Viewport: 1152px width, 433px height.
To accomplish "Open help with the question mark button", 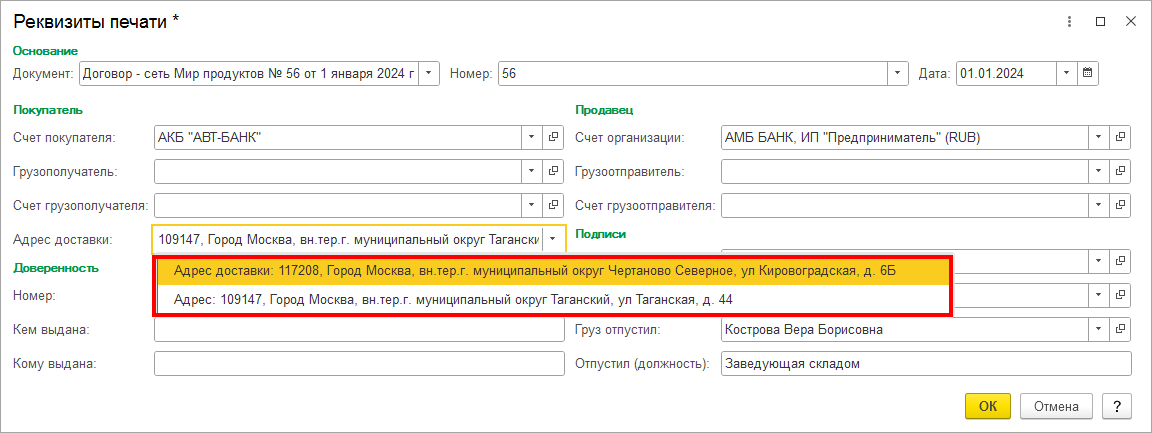I will click(1116, 406).
